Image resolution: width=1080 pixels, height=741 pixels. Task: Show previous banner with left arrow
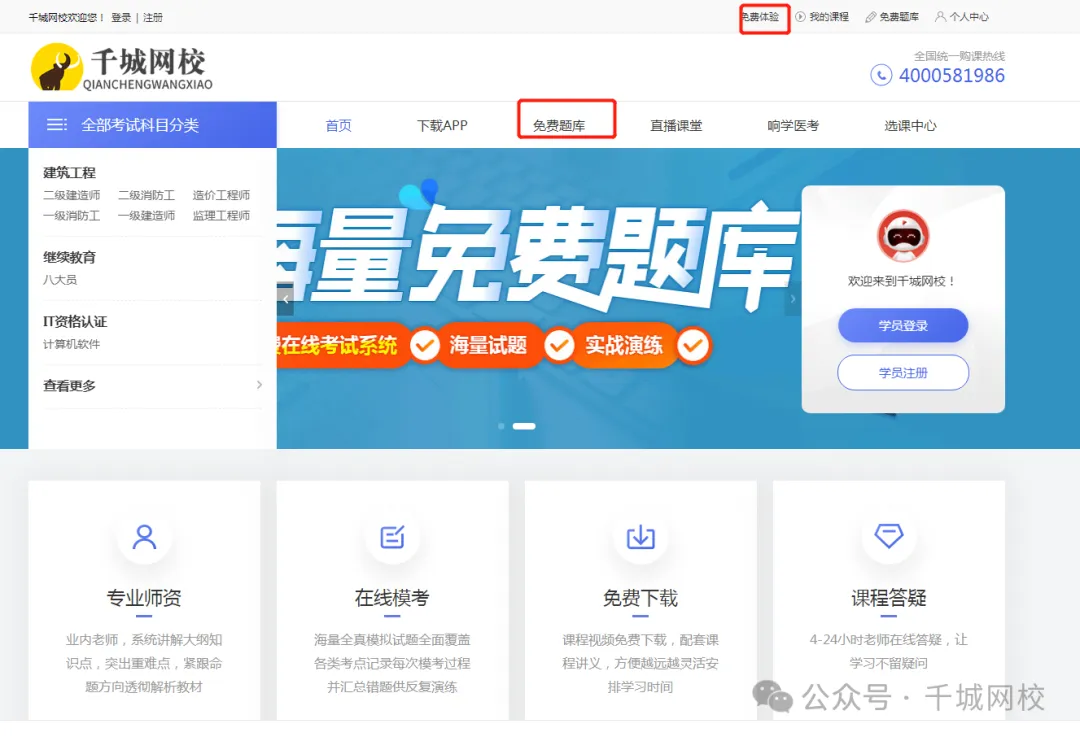point(285,300)
